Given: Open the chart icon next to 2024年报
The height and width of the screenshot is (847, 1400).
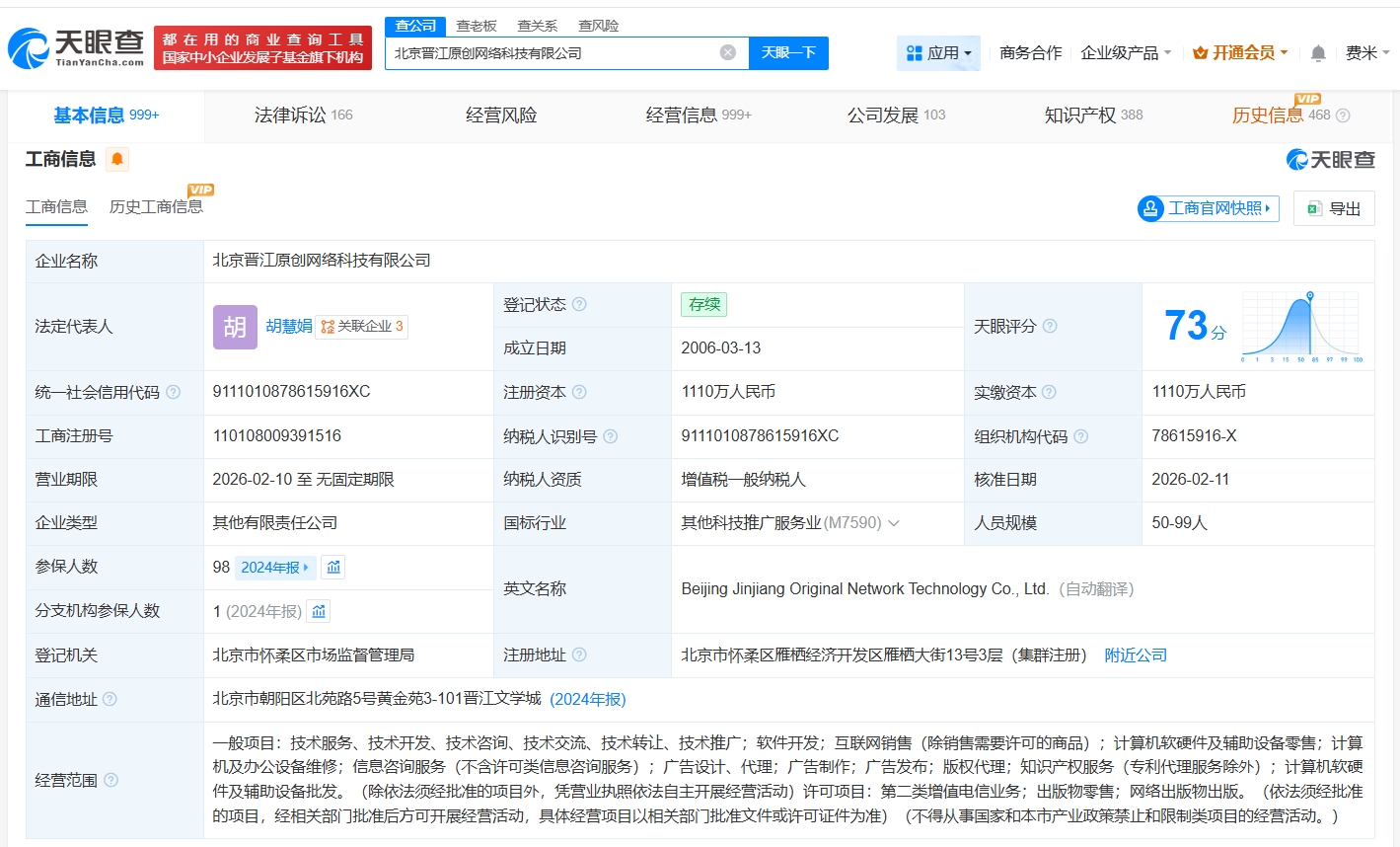Looking at the screenshot, I should 333,567.
